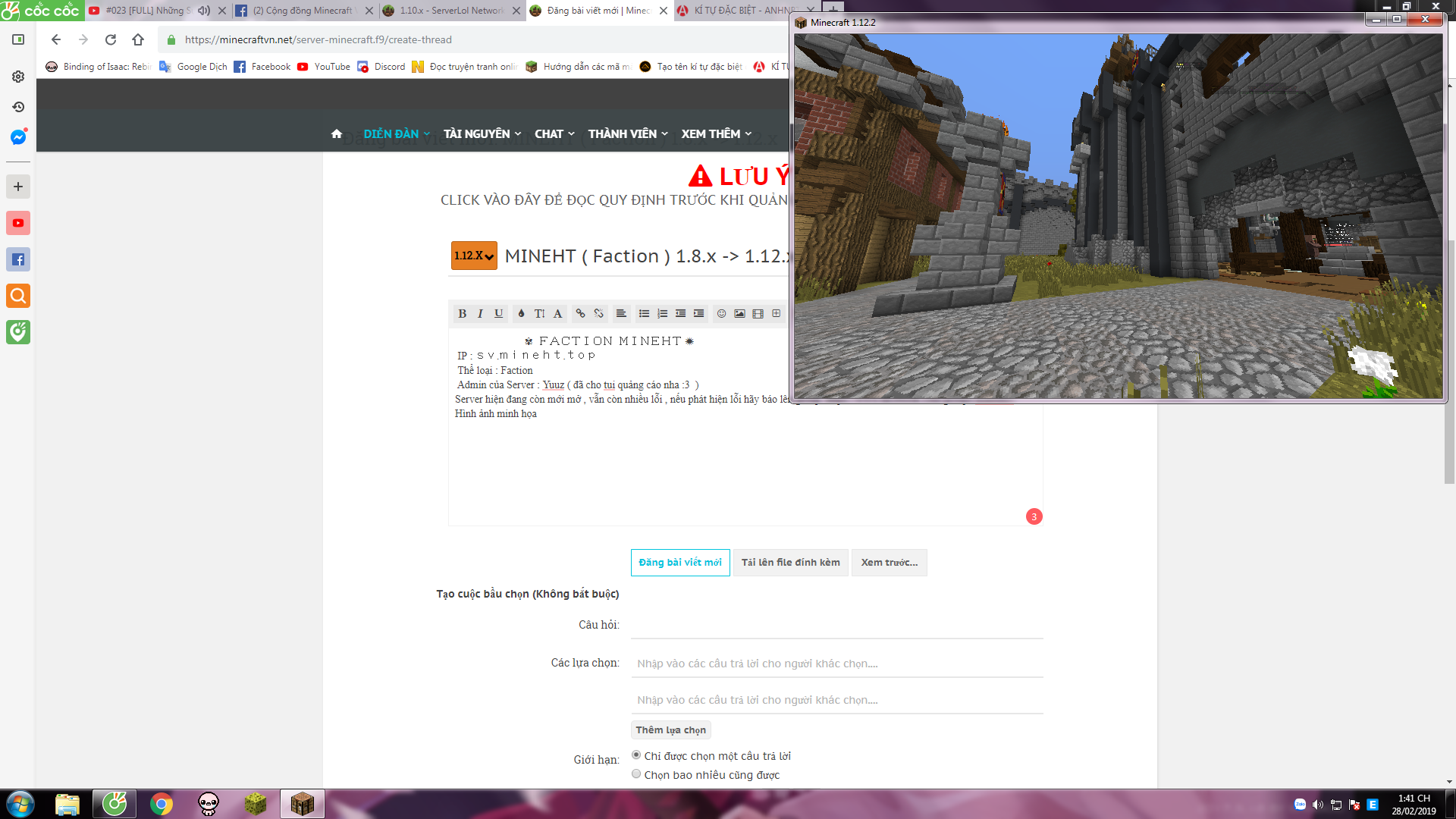This screenshot has height=819, width=1456.
Task: Open the 1.12.X prefix dropdown
Action: coord(474,256)
